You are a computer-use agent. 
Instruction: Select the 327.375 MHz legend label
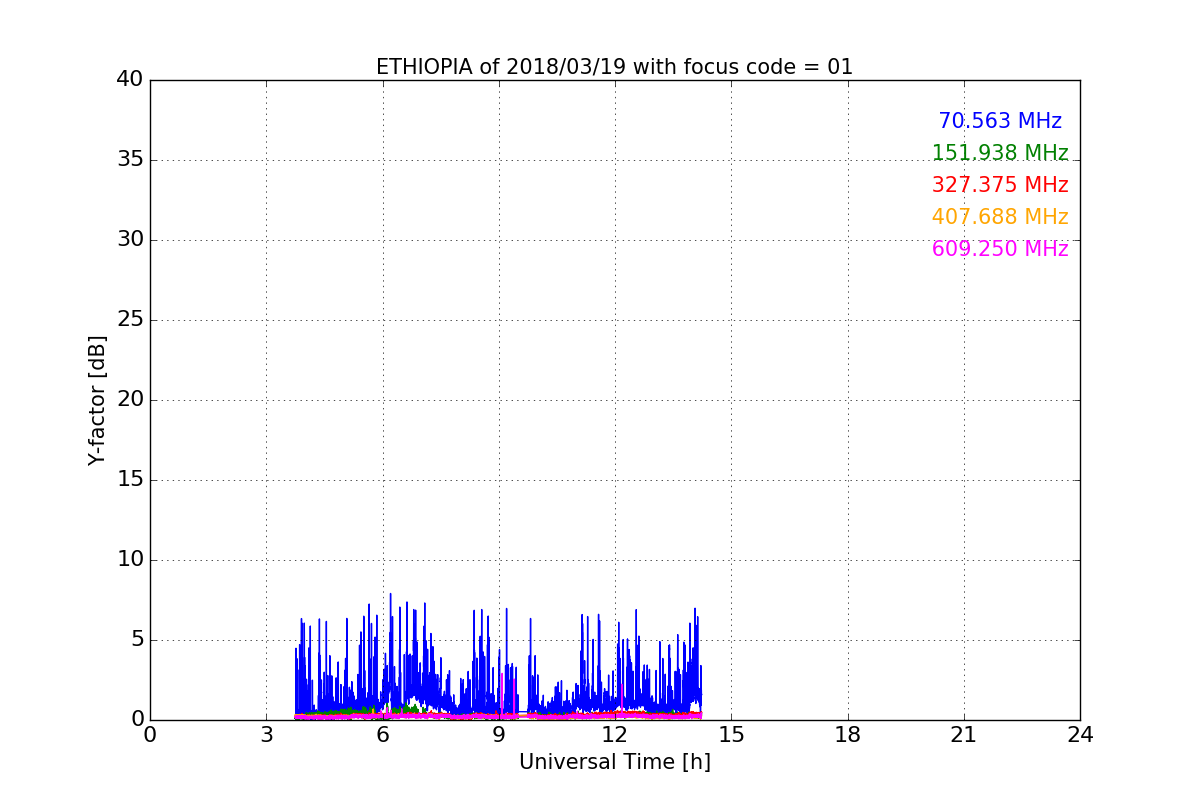pos(1000,185)
